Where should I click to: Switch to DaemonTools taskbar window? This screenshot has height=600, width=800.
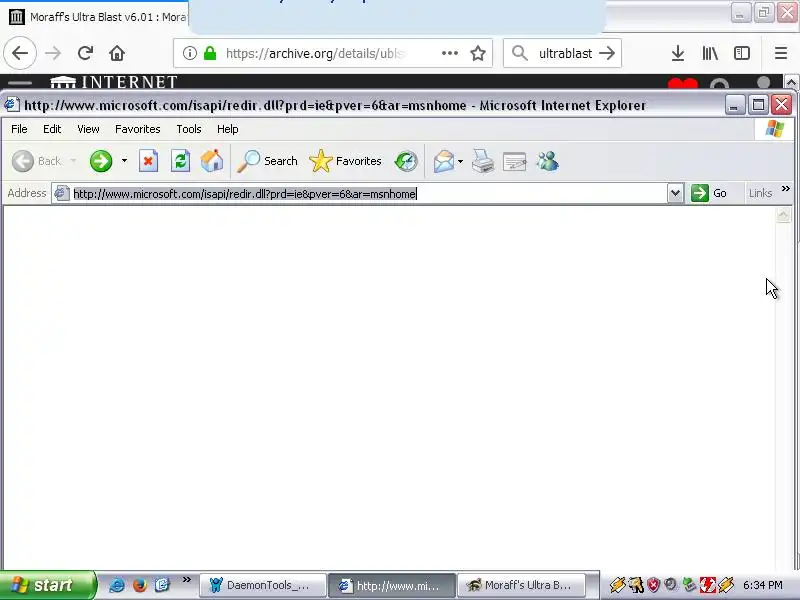pyautogui.click(x=263, y=585)
